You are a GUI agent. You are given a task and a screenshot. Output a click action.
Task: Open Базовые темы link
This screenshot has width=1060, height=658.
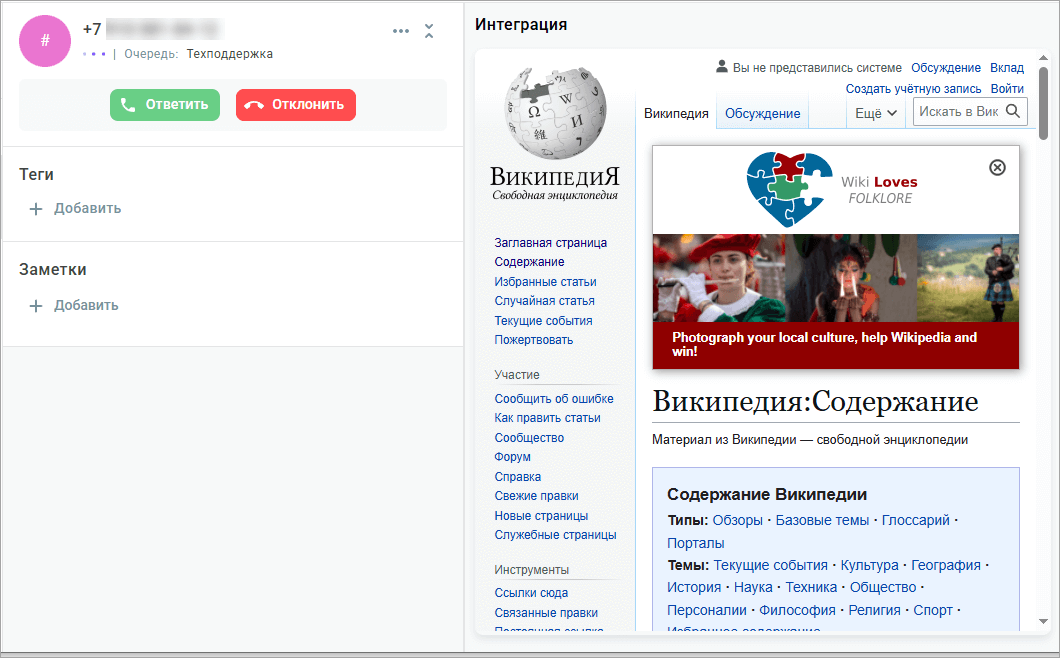point(822,520)
